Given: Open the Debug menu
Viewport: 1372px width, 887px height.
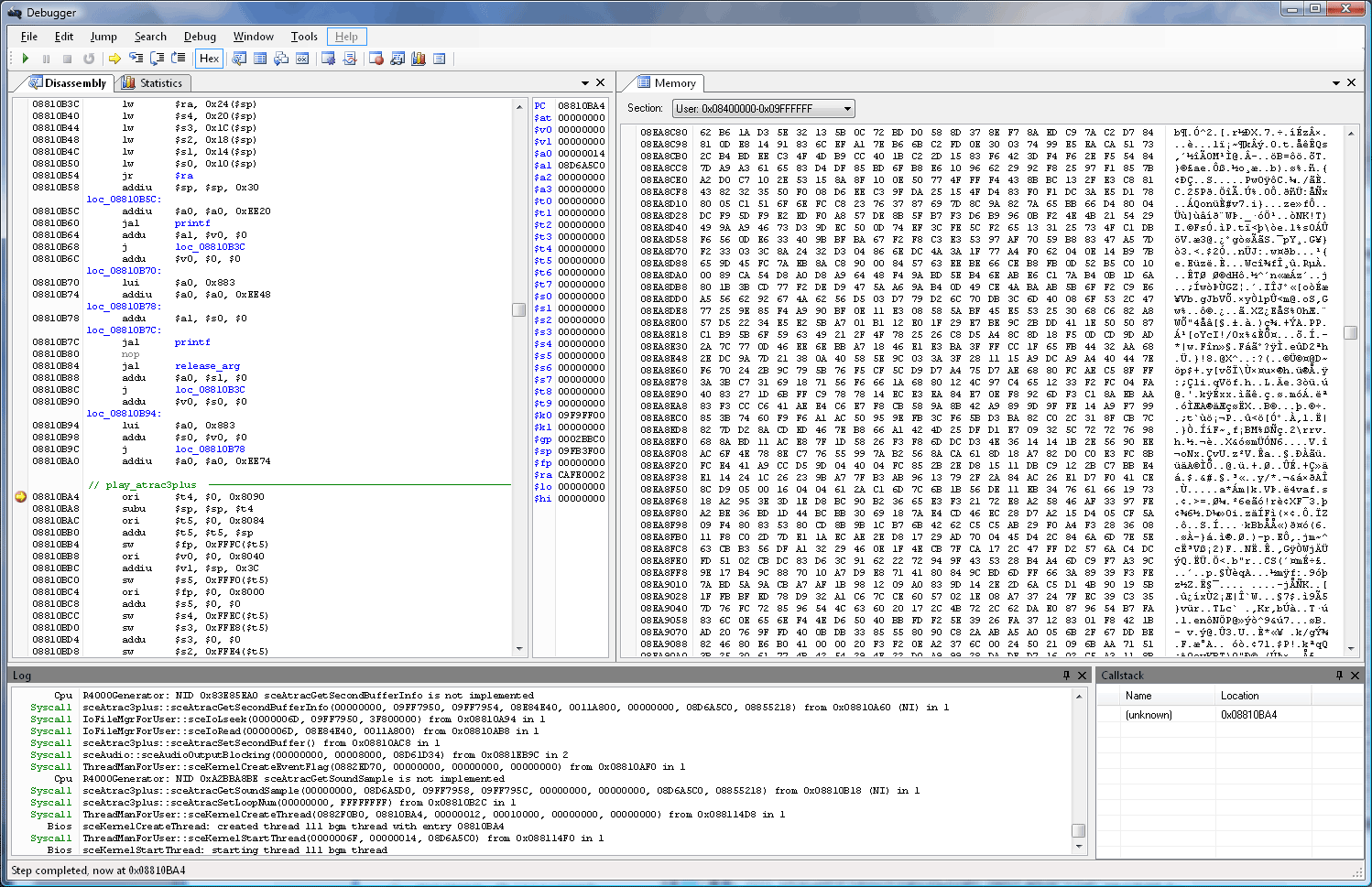Looking at the screenshot, I should tap(200, 37).
